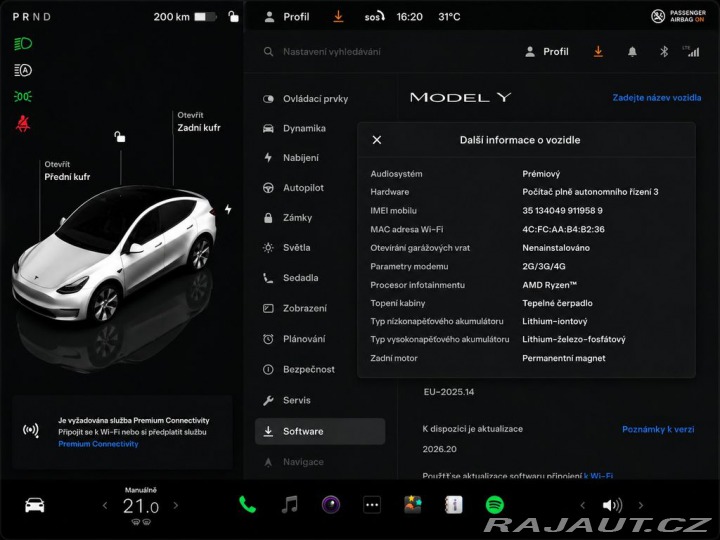720x540 pixels.
Task: Tap the EU-2025.14 software version text
Action: [x=449, y=392]
